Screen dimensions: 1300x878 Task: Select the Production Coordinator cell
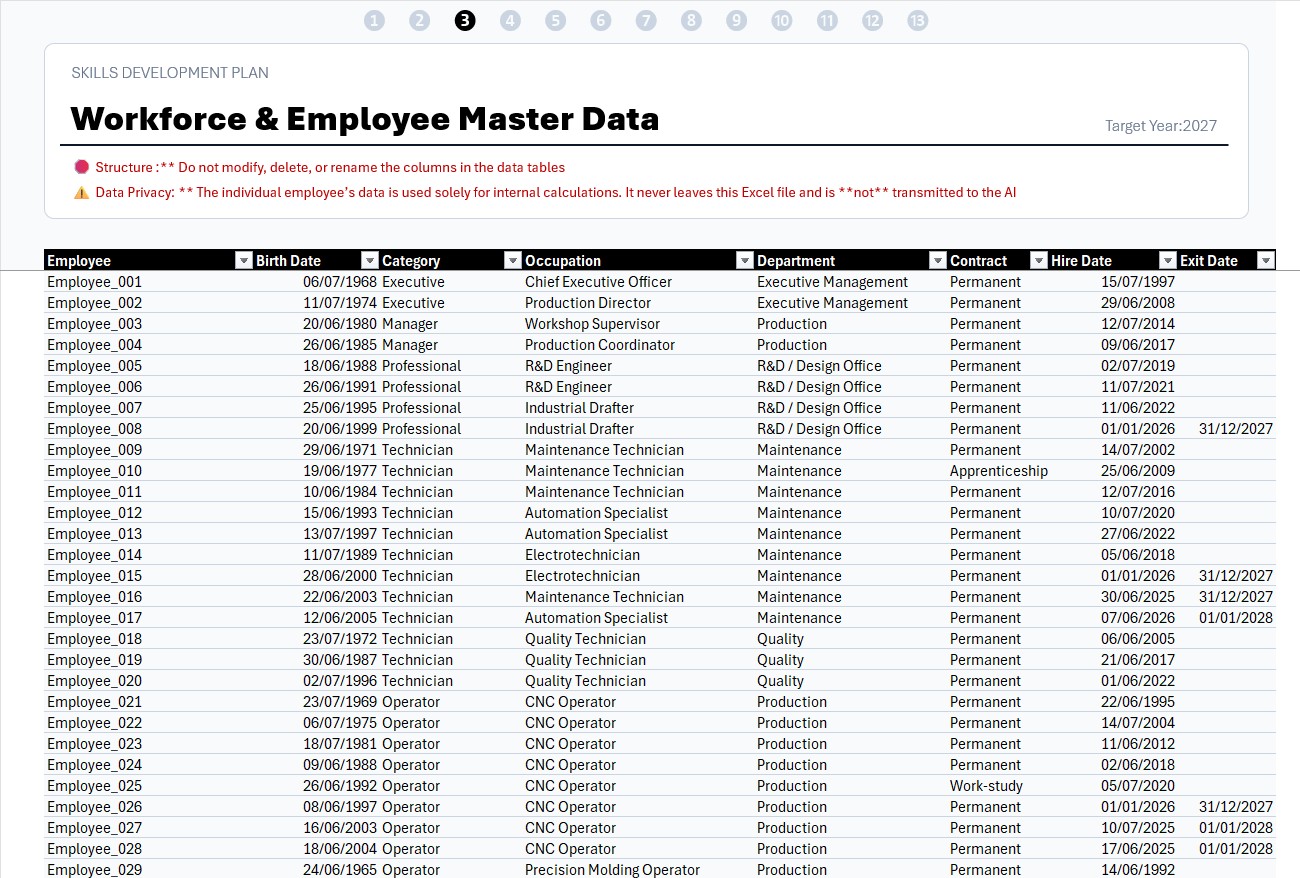pos(638,345)
